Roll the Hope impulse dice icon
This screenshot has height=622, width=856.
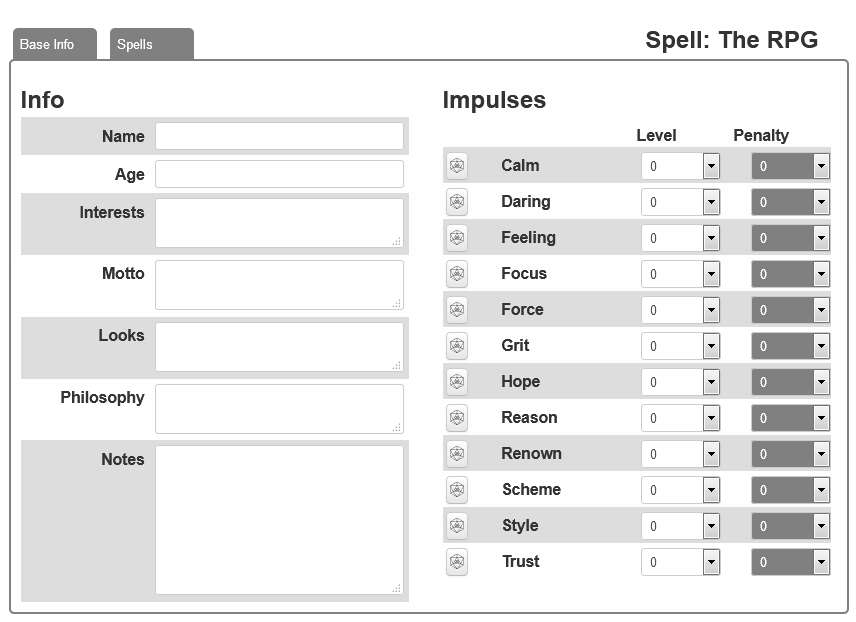coord(457,382)
